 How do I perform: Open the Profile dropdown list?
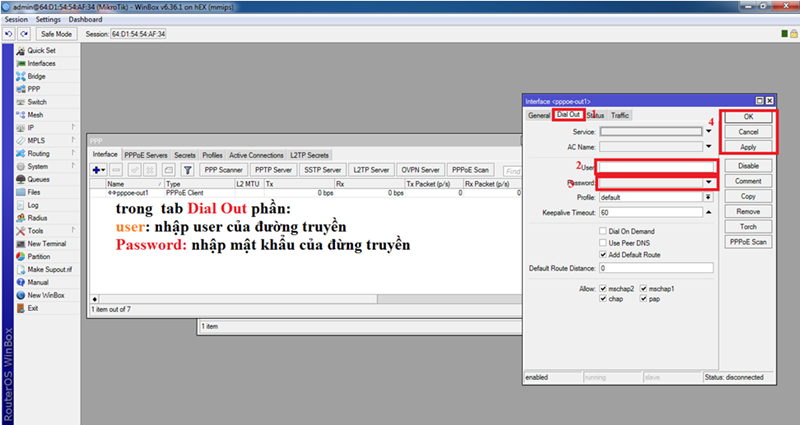tap(709, 197)
